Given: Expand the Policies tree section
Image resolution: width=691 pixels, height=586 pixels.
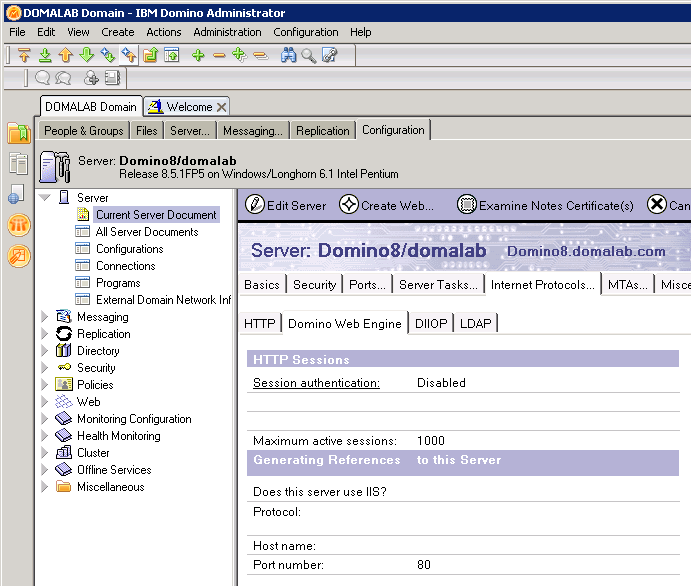Looking at the screenshot, I should 45,385.
